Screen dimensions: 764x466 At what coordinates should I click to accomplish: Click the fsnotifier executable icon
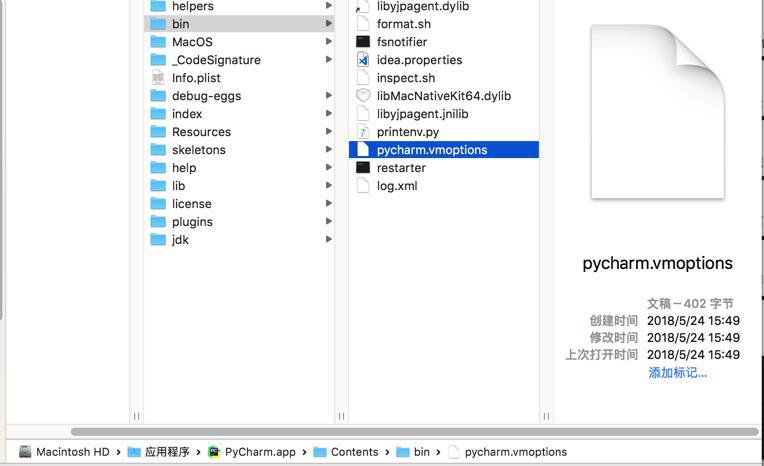click(x=363, y=42)
